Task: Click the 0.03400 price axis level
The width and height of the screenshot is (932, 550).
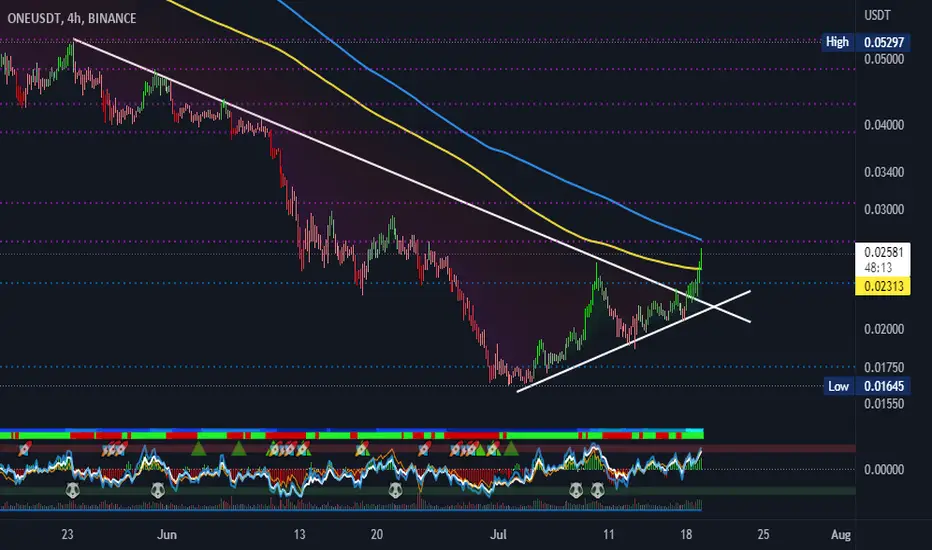Action: tap(884, 172)
